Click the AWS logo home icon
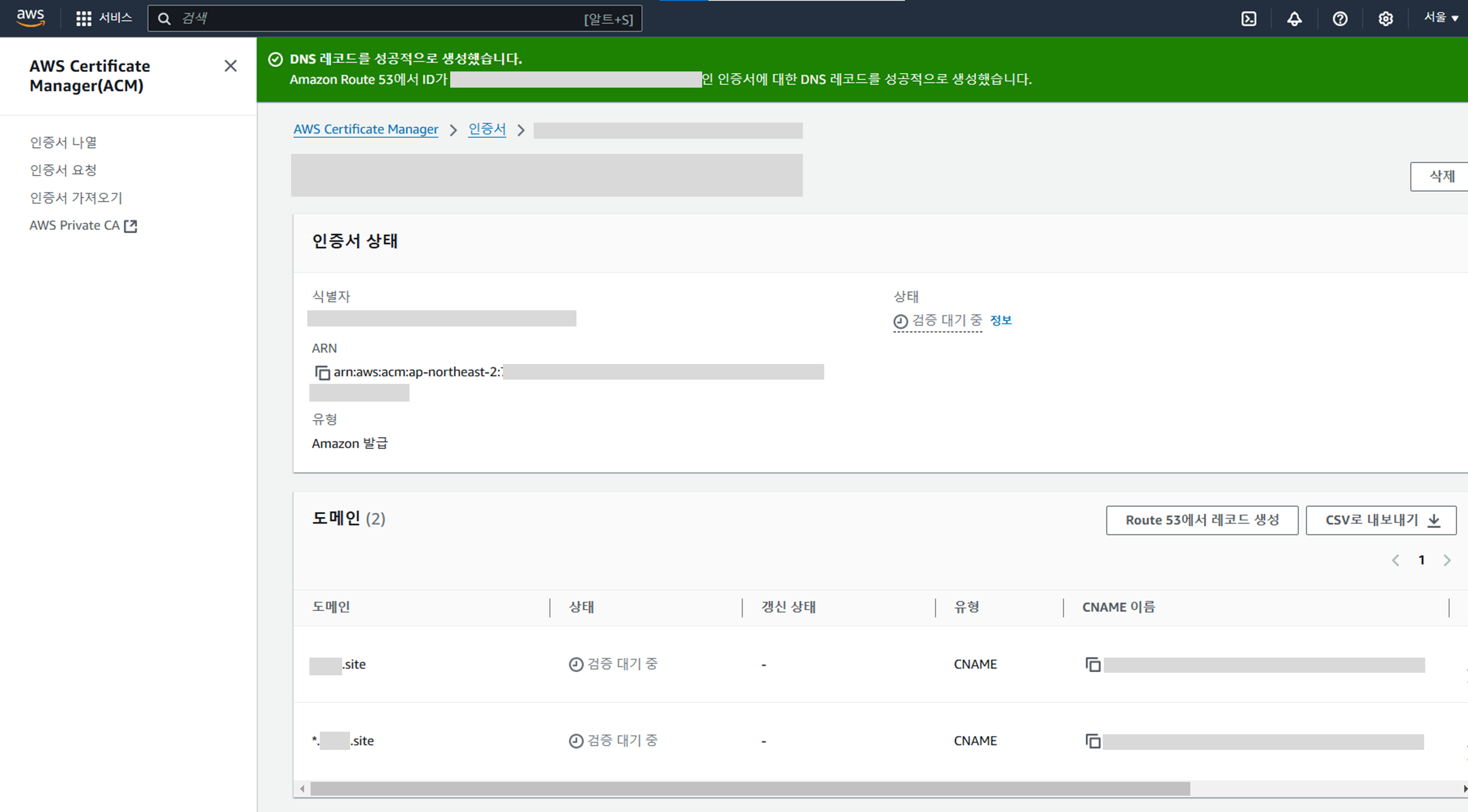This screenshot has width=1468, height=812. click(30, 18)
